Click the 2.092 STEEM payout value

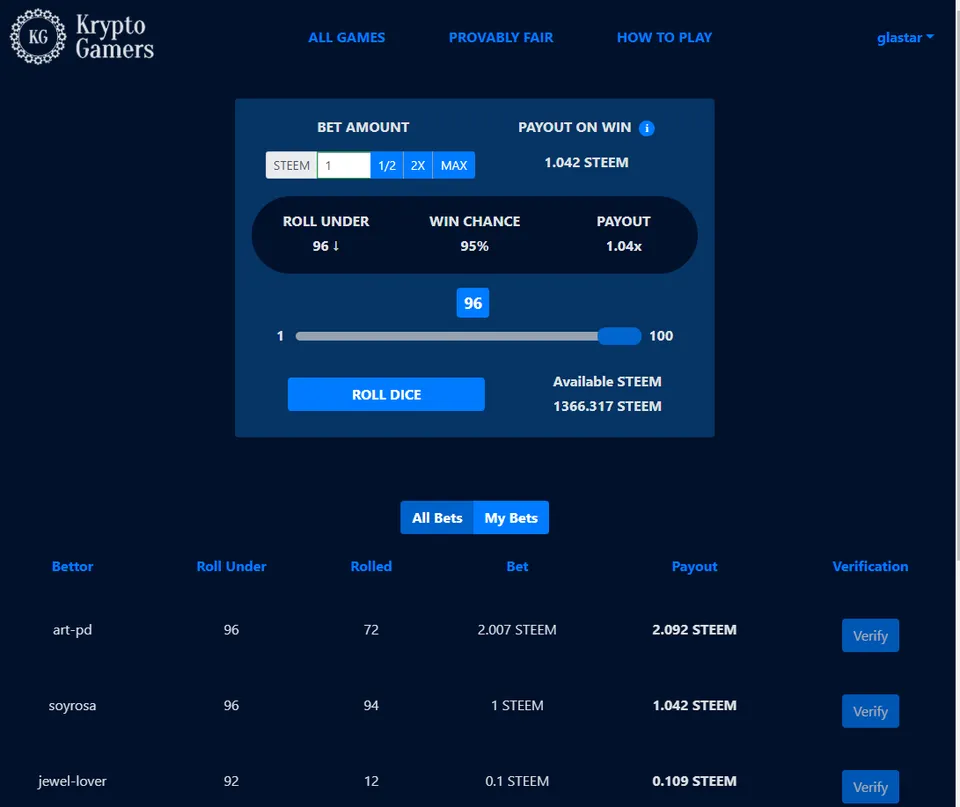[x=694, y=629]
